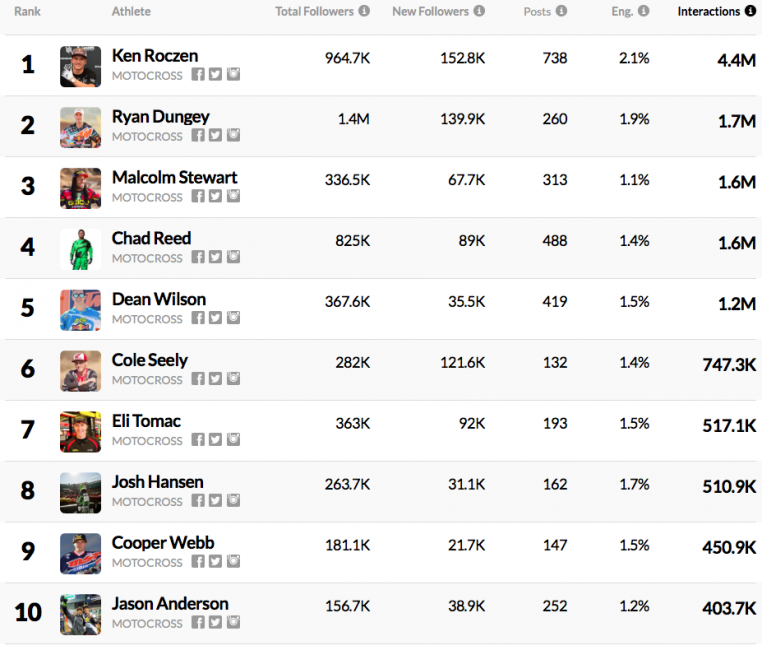Click info icon beside Total Followers
The width and height of the screenshot is (762, 650).
point(364,12)
